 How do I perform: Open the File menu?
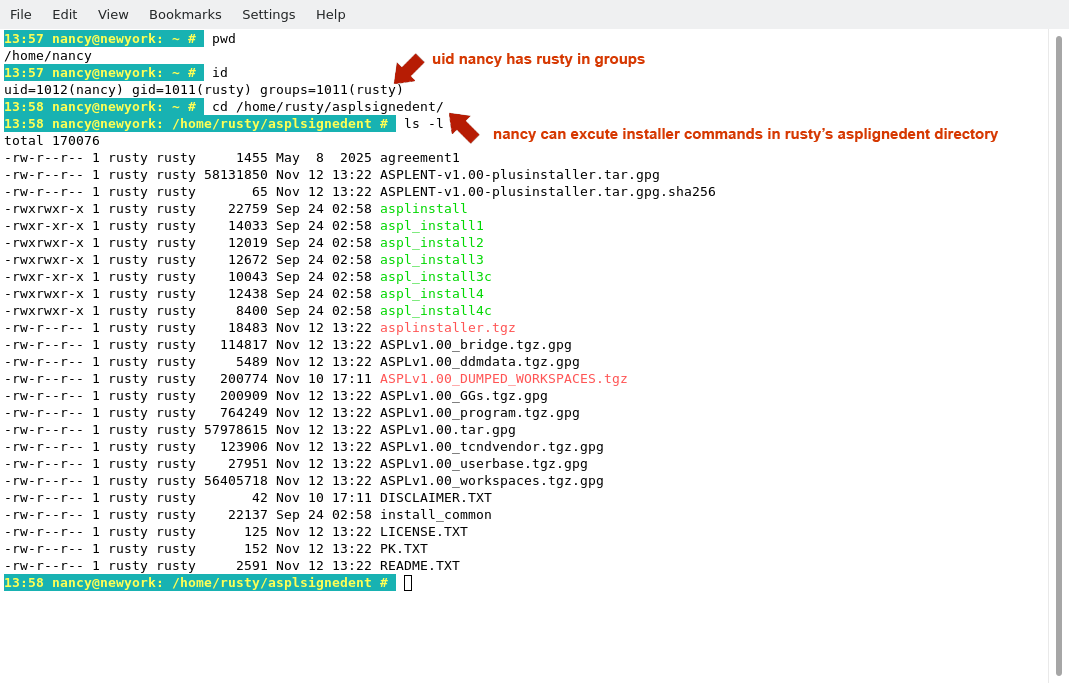[x=21, y=14]
